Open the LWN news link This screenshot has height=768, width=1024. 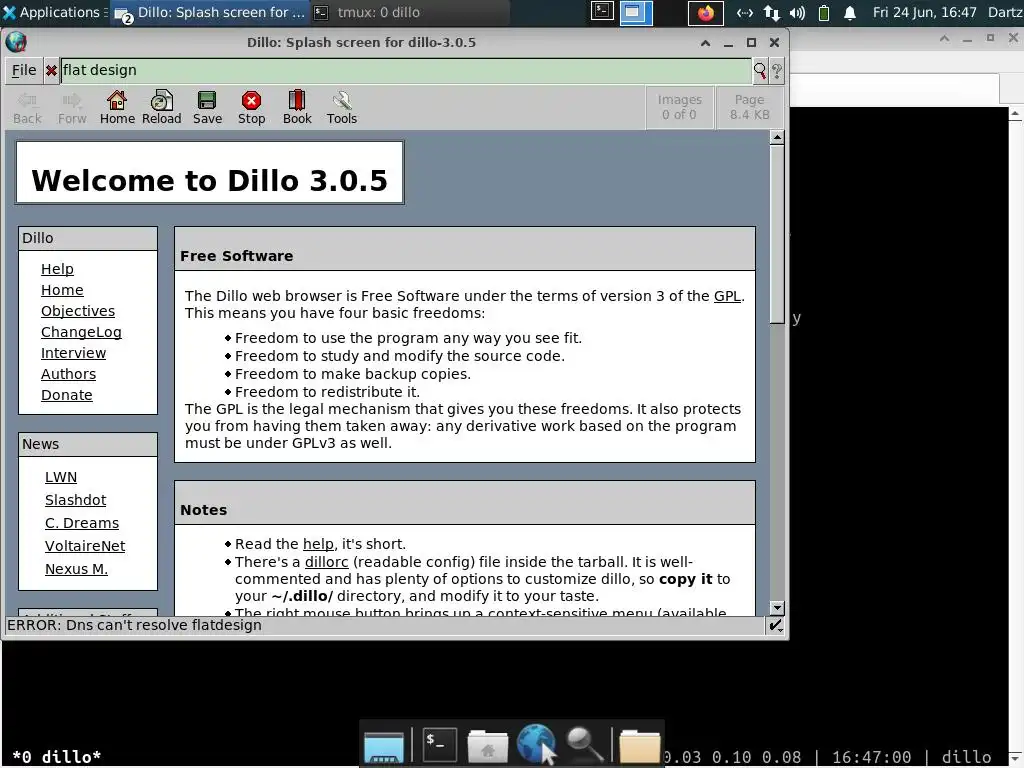[61, 477]
